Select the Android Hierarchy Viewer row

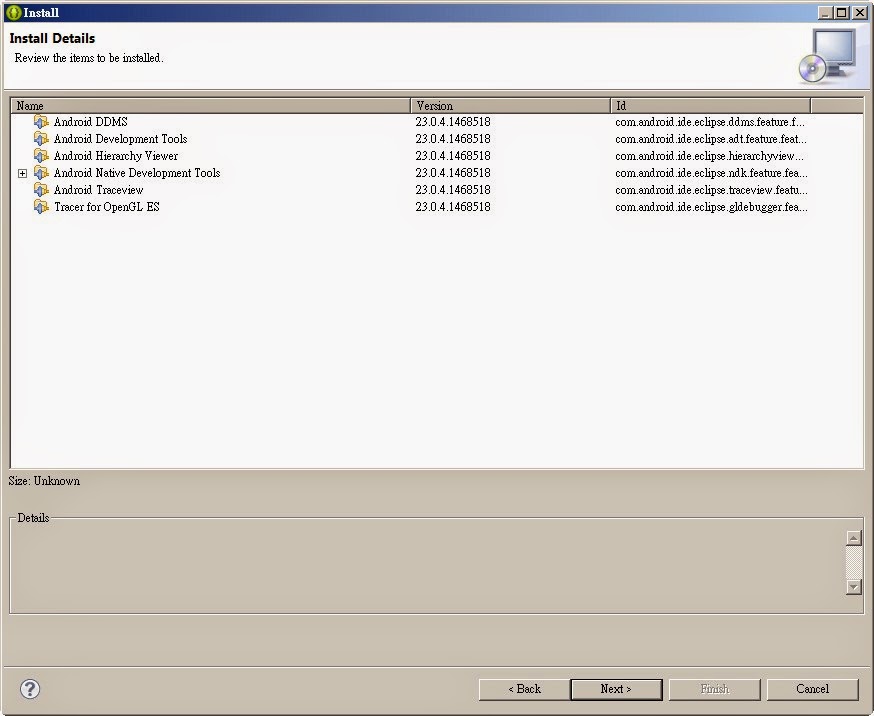tap(436, 155)
